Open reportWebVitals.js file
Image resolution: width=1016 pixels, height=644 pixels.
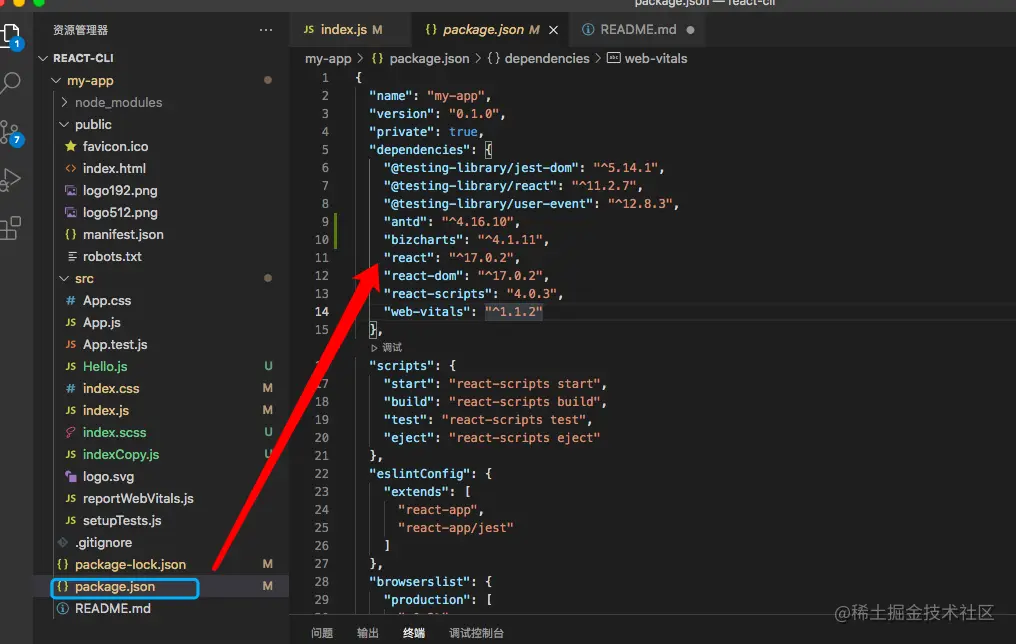click(138, 499)
